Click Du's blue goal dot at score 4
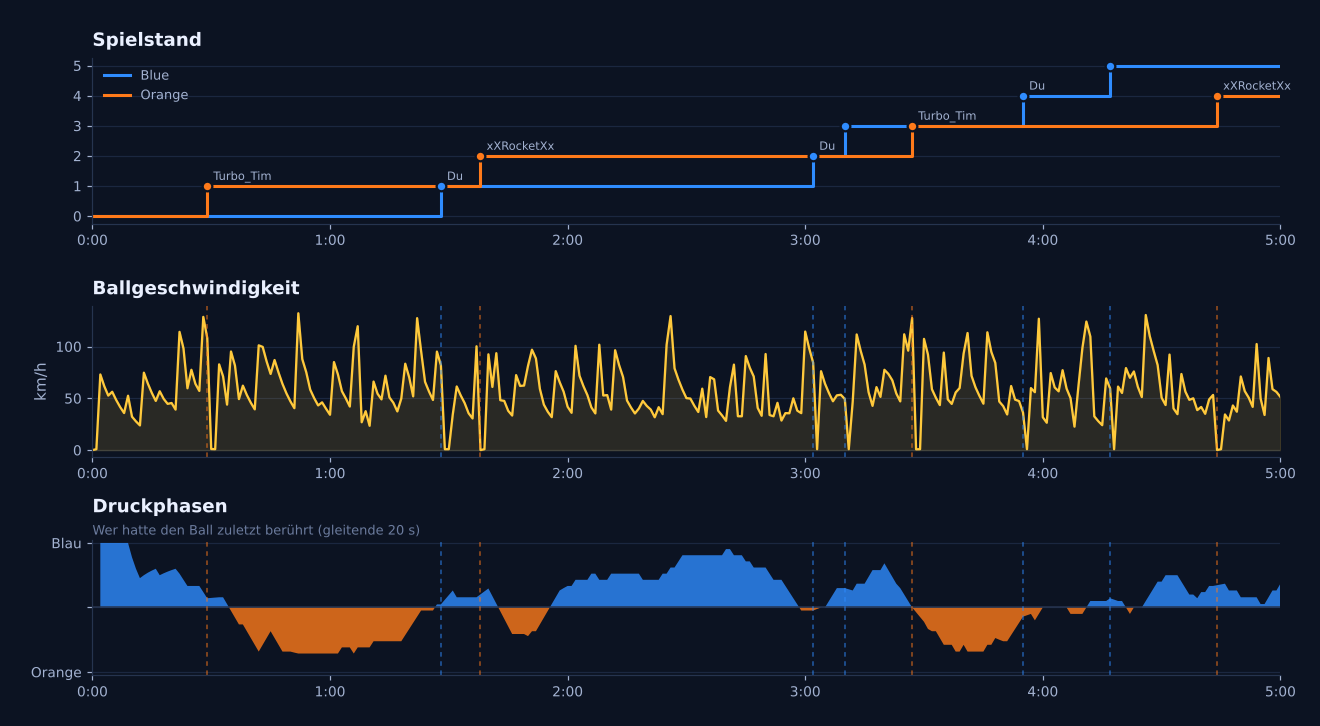This screenshot has width=1320, height=726. point(1023,97)
